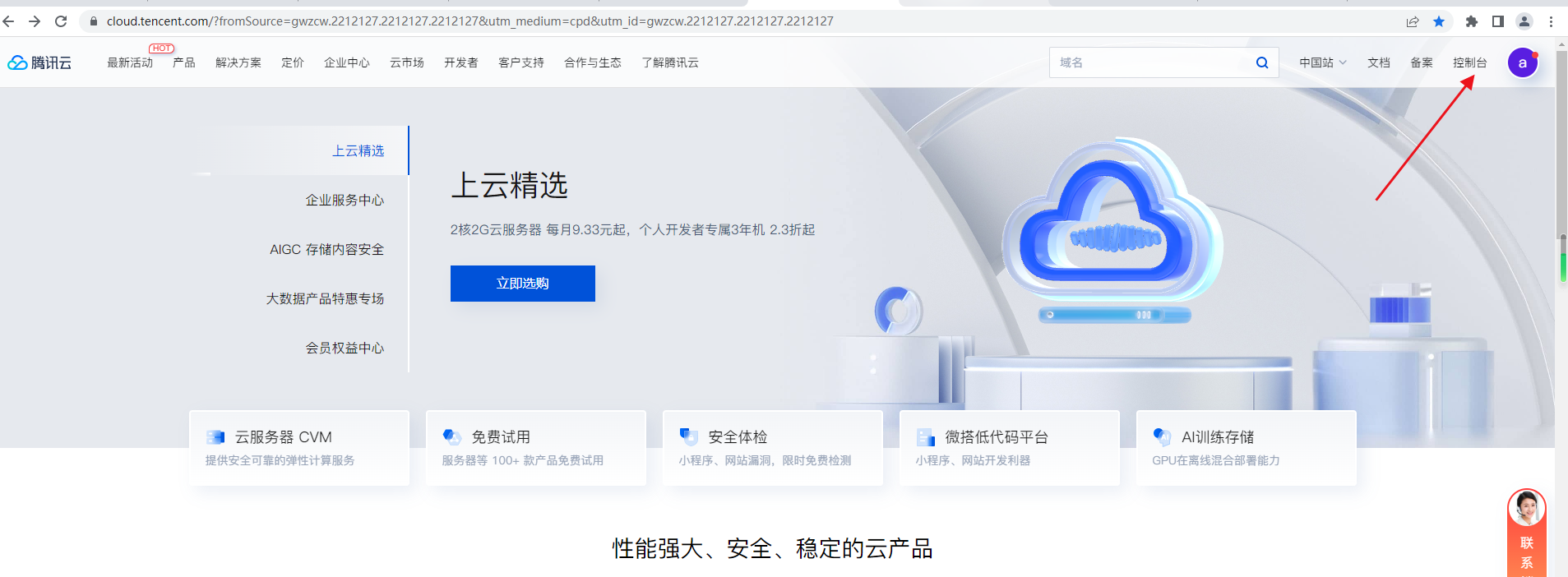This screenshot has width=1568, height=577.
Task: Open the 解决方案 menu
Action: pos(238,62)
